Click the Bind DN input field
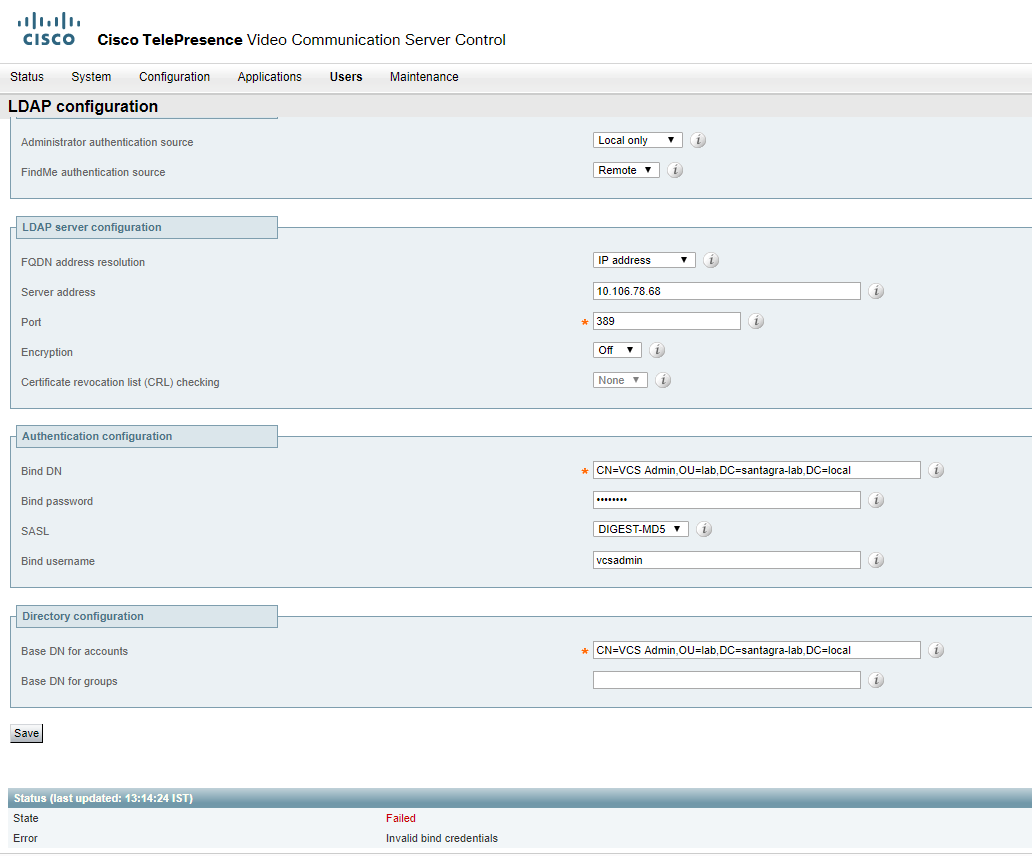This screenshot has height=856, width=1032. coord(757,470)
